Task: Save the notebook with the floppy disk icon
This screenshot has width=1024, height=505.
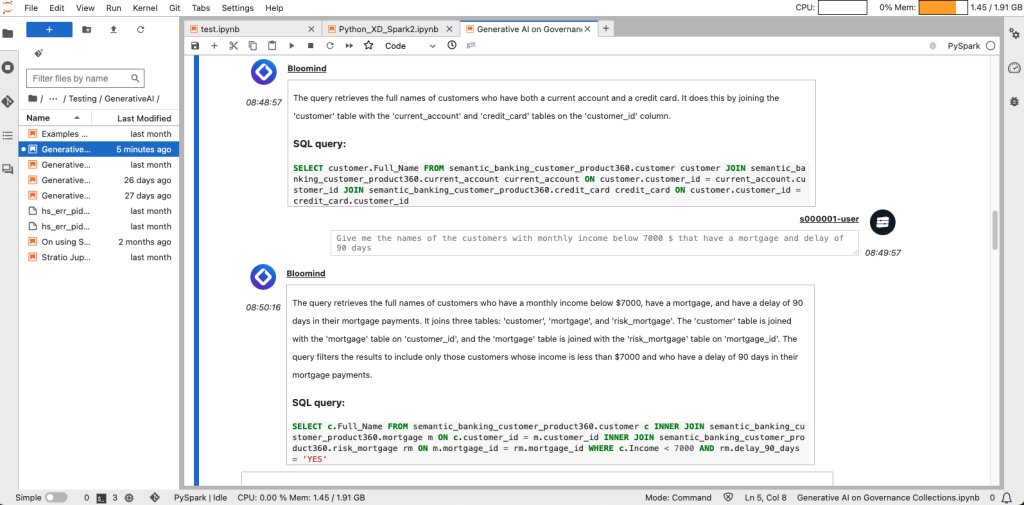Action: [x=195, y=46]
